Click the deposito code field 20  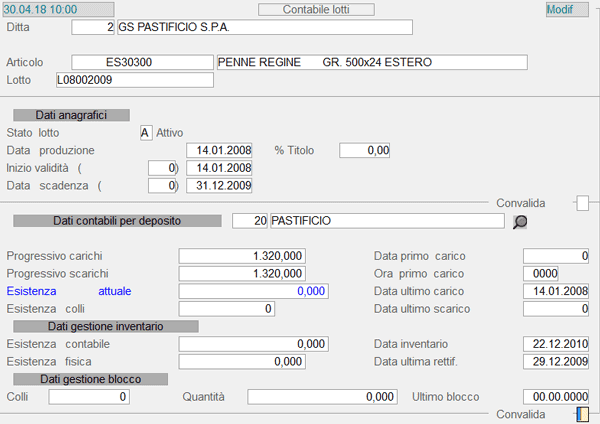click(x=249, y=220)
